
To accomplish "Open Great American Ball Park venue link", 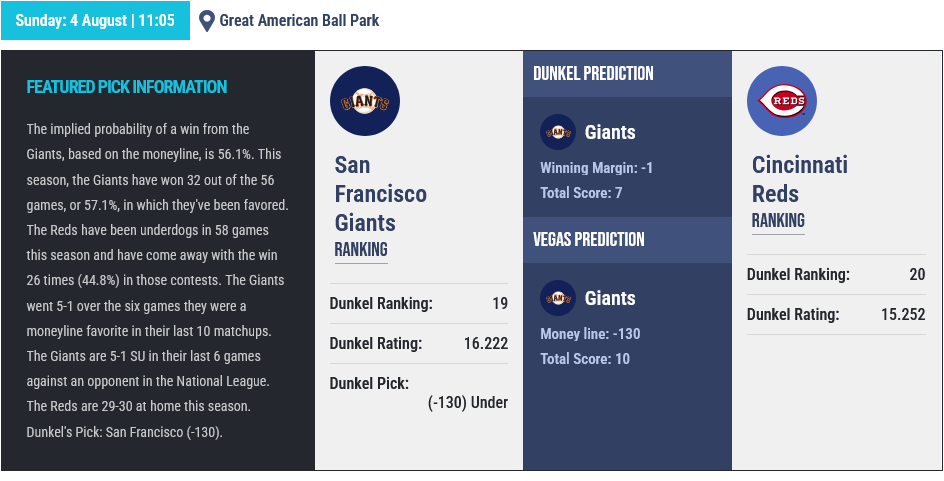I will click(299, 20).
